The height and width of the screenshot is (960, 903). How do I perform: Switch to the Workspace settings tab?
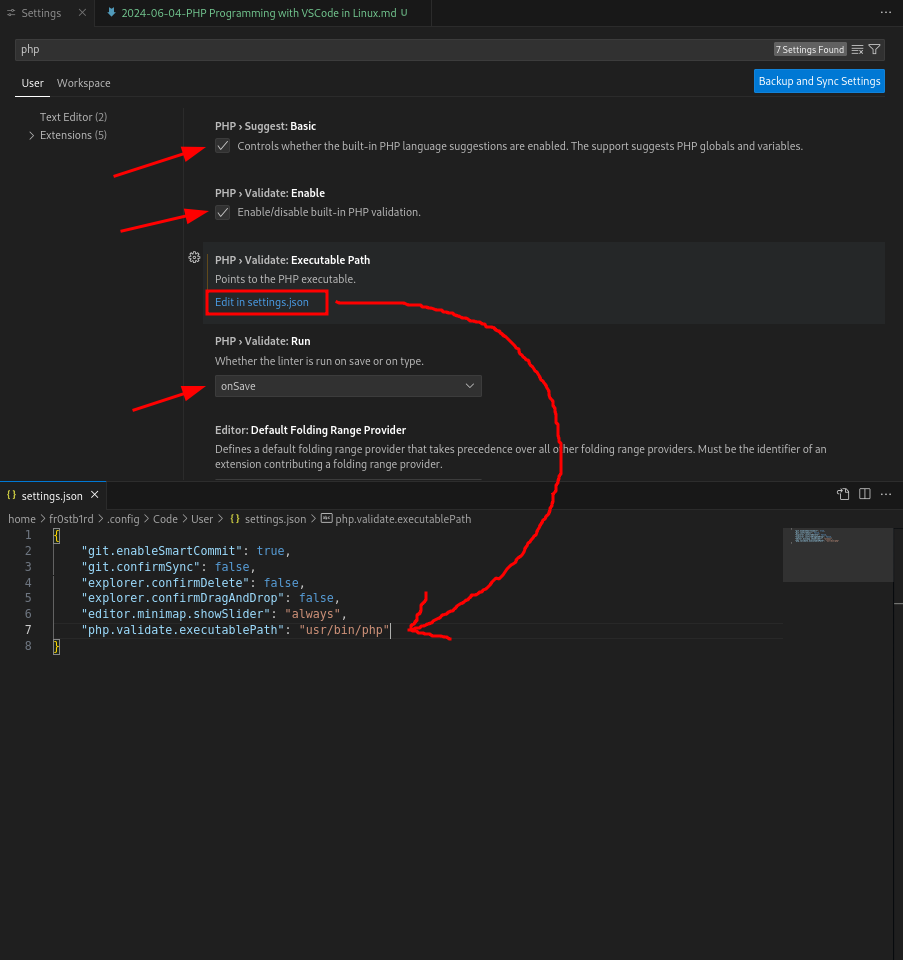coord(83,83)
